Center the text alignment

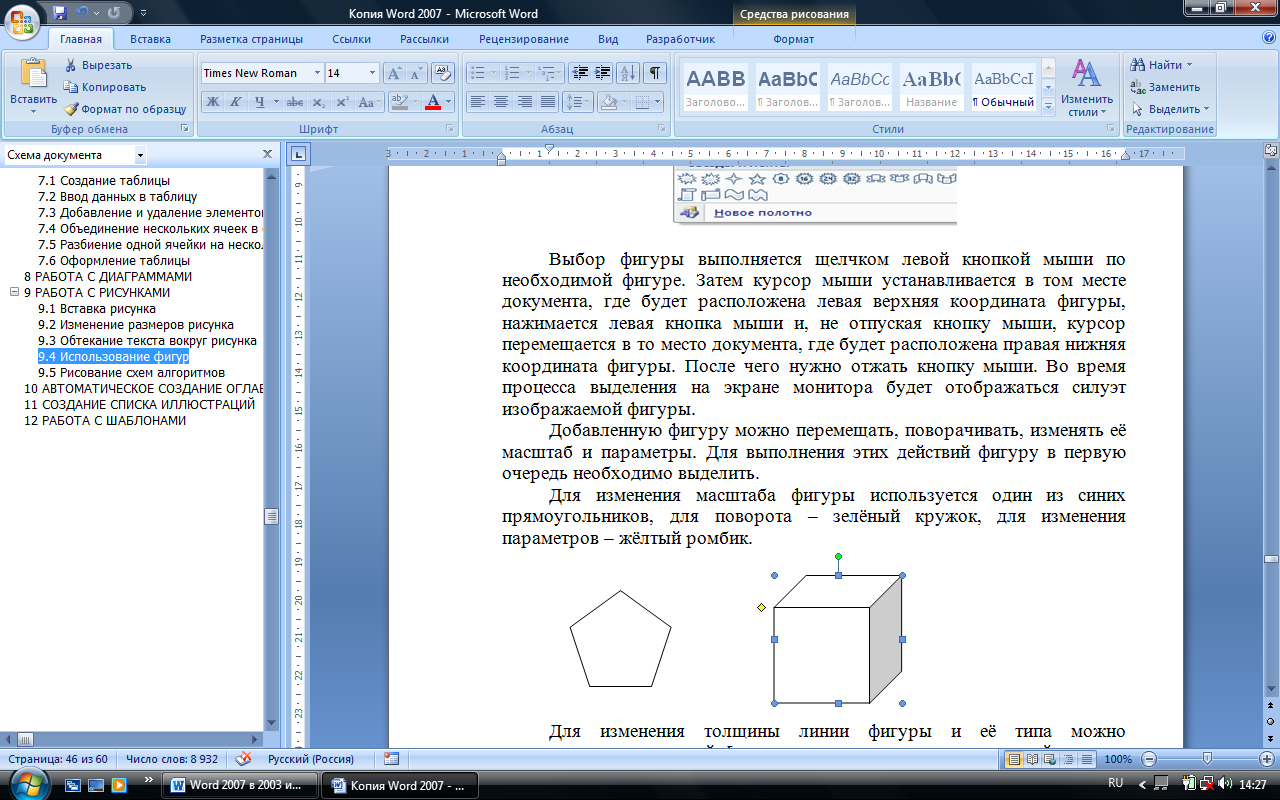pos(501,102)
